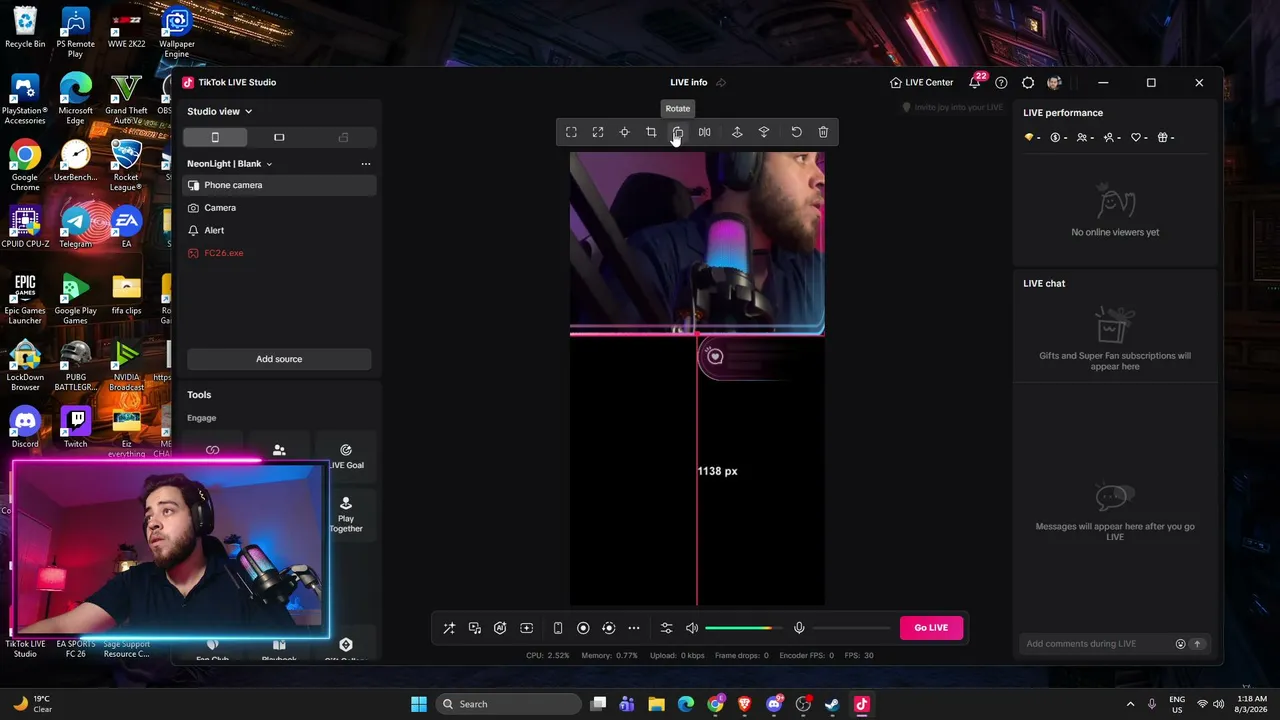The image size is (1280, 720).
Task: Expand the diamonds stat in LIVE performance
Action: pyautogui.click(x=1032, y=138)
